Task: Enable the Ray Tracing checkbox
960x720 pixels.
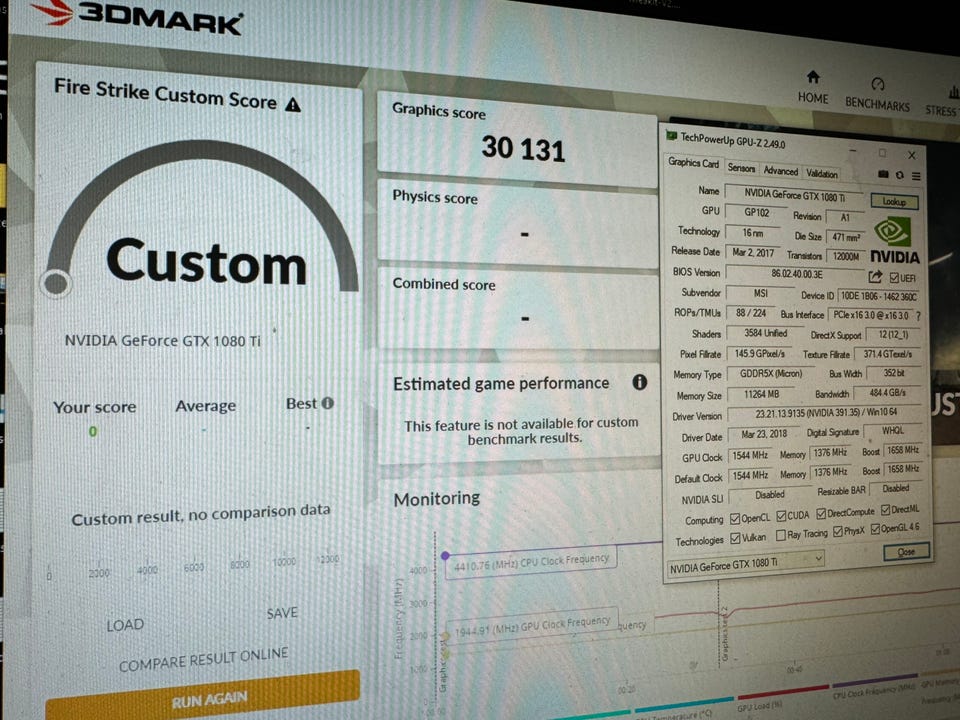Action: (781, 536)
